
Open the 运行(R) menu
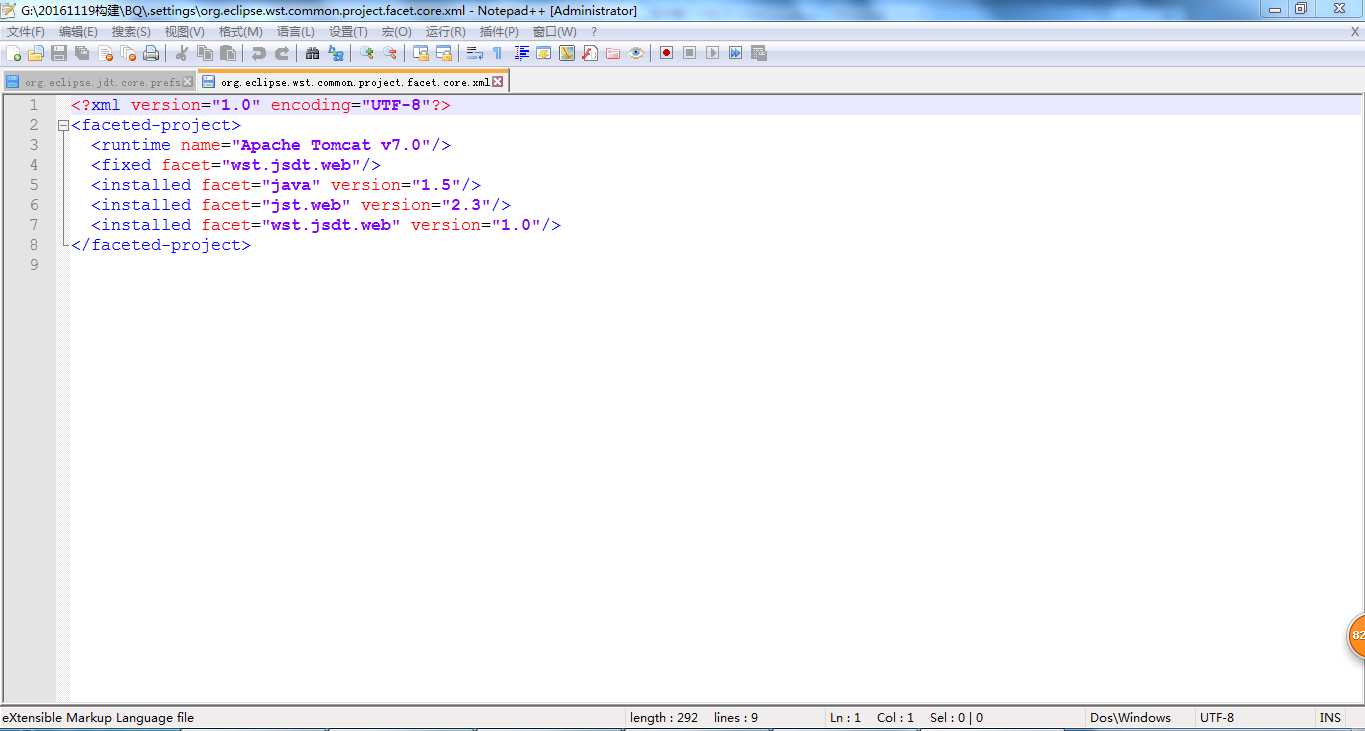pos(445,32)
